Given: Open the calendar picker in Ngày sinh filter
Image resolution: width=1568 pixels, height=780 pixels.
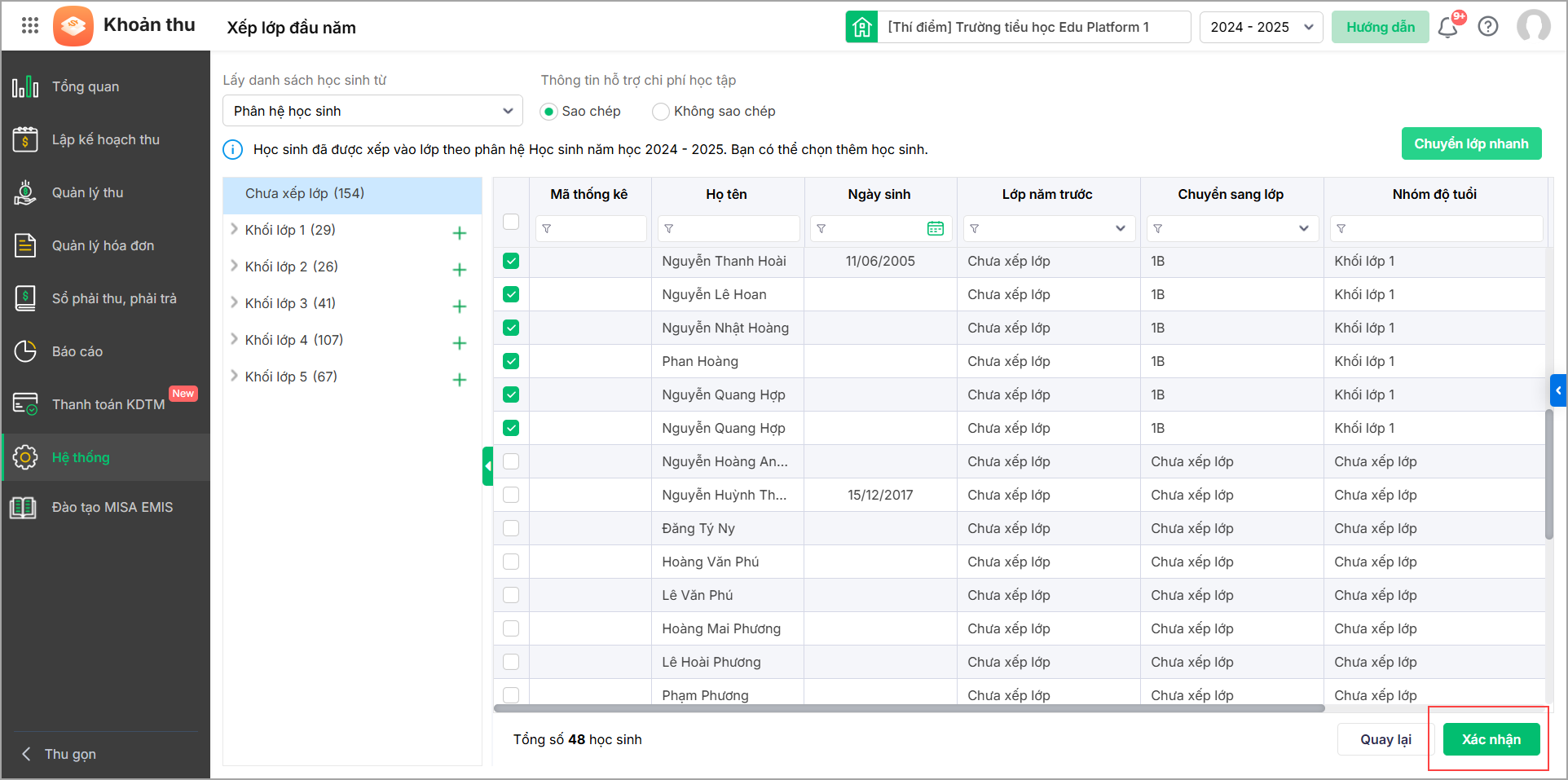Looking at the screenshot, I should coord(935,229).
